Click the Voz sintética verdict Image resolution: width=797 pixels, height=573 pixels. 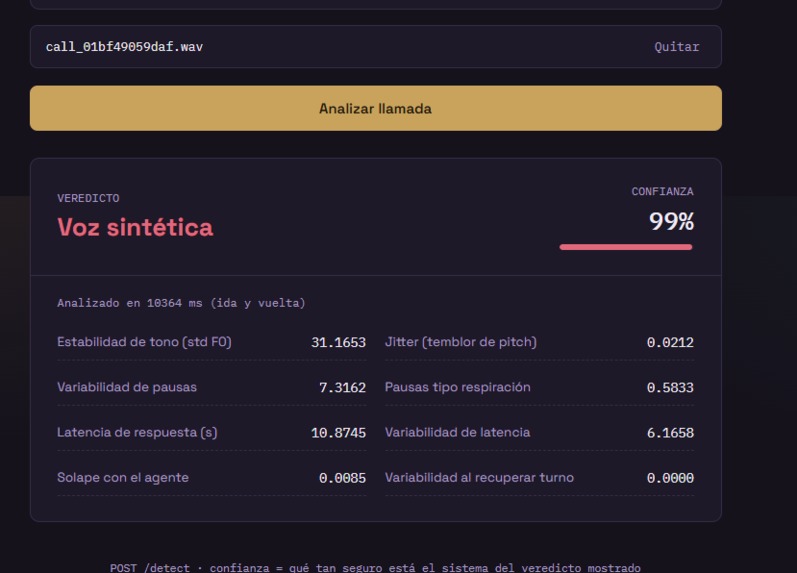click(135, 227)
